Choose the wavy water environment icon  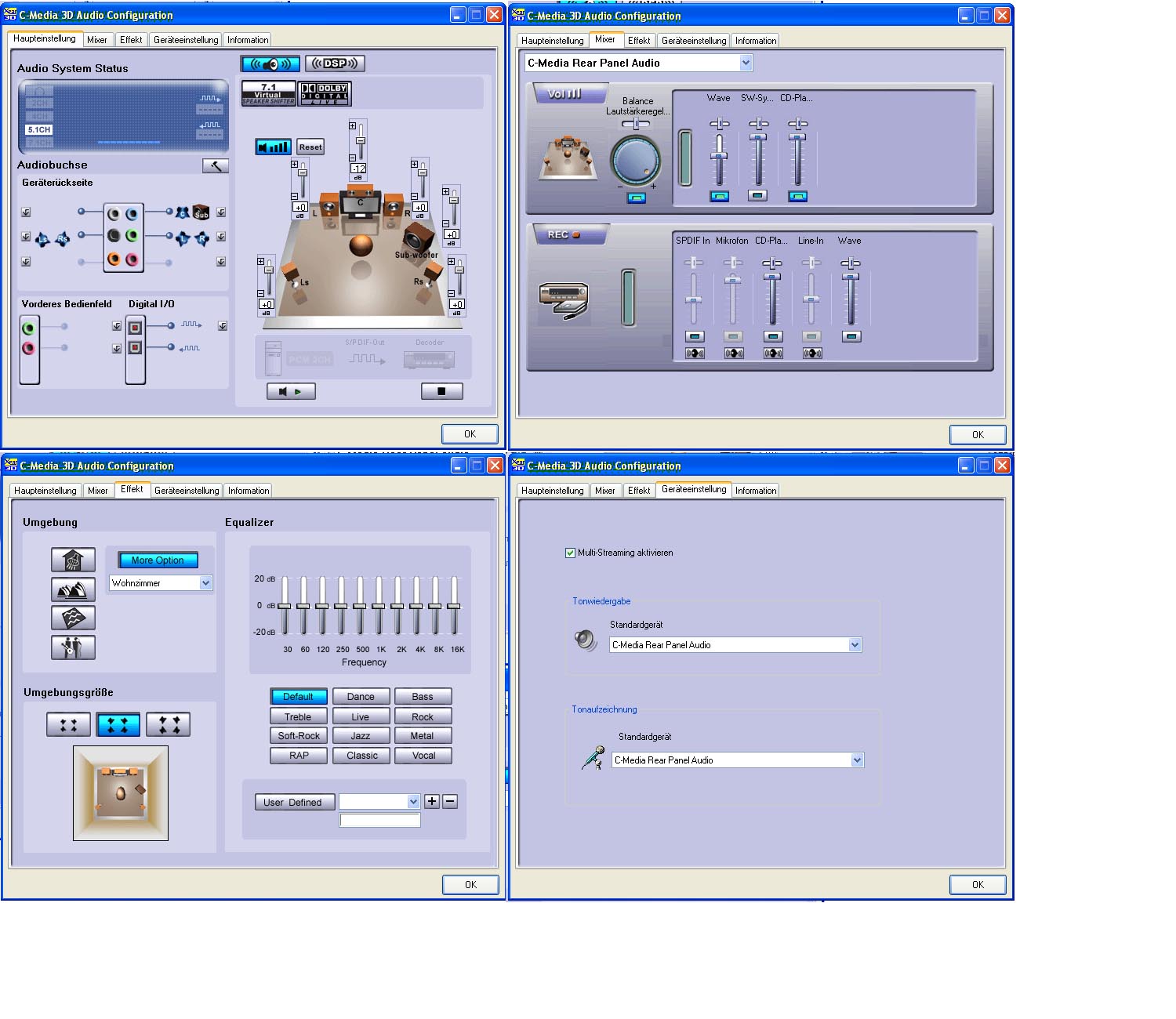tap(73, 618)
